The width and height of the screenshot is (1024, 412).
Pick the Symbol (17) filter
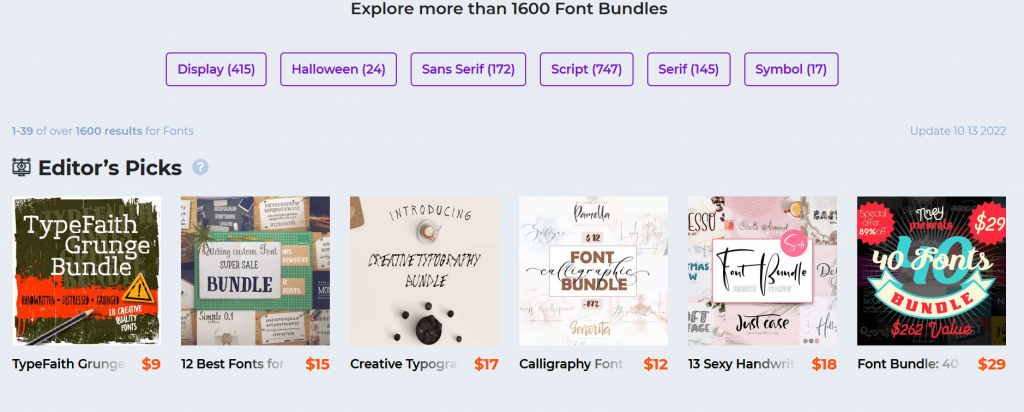point(791,69)
